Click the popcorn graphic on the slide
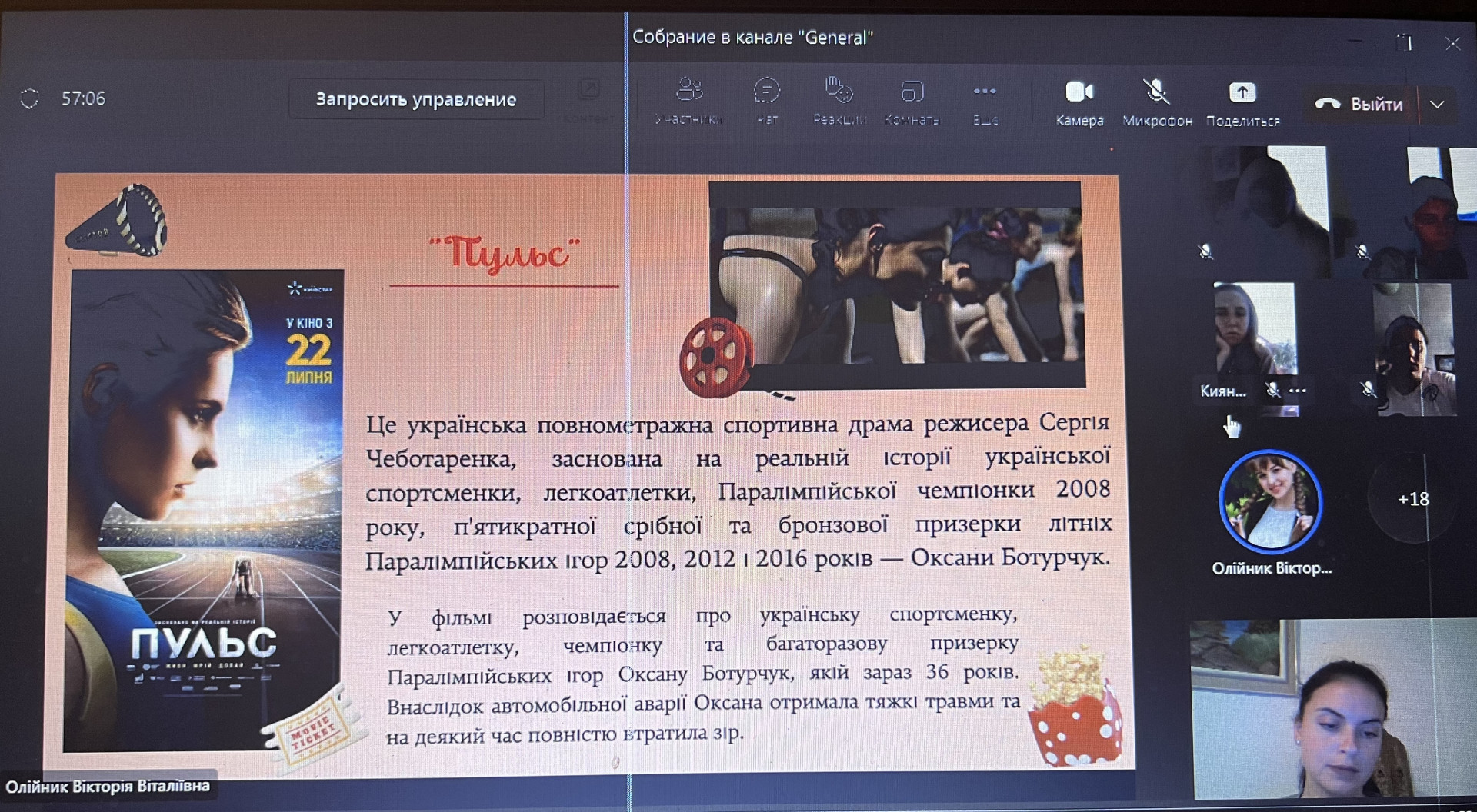 tap(1075, 707)
